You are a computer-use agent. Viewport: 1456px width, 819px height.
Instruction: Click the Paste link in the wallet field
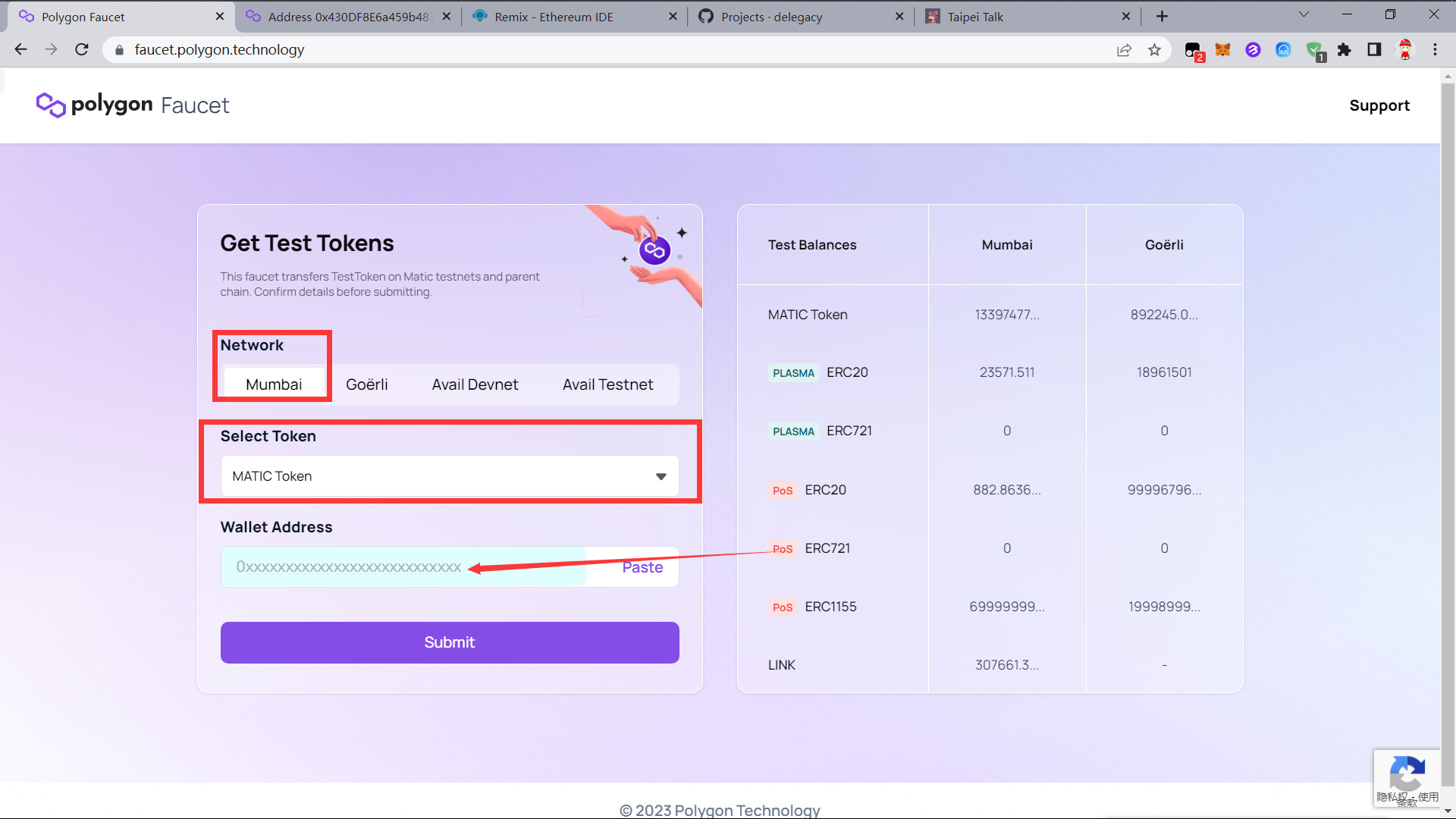coord(642,567)
